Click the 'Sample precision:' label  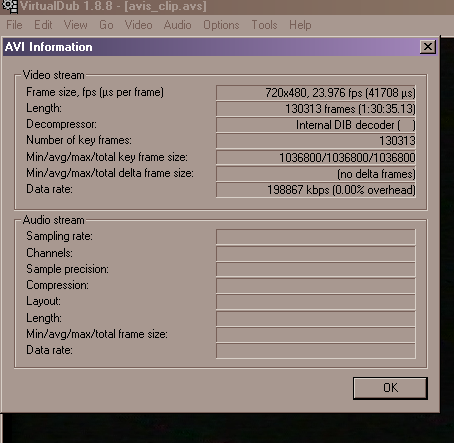67,269
